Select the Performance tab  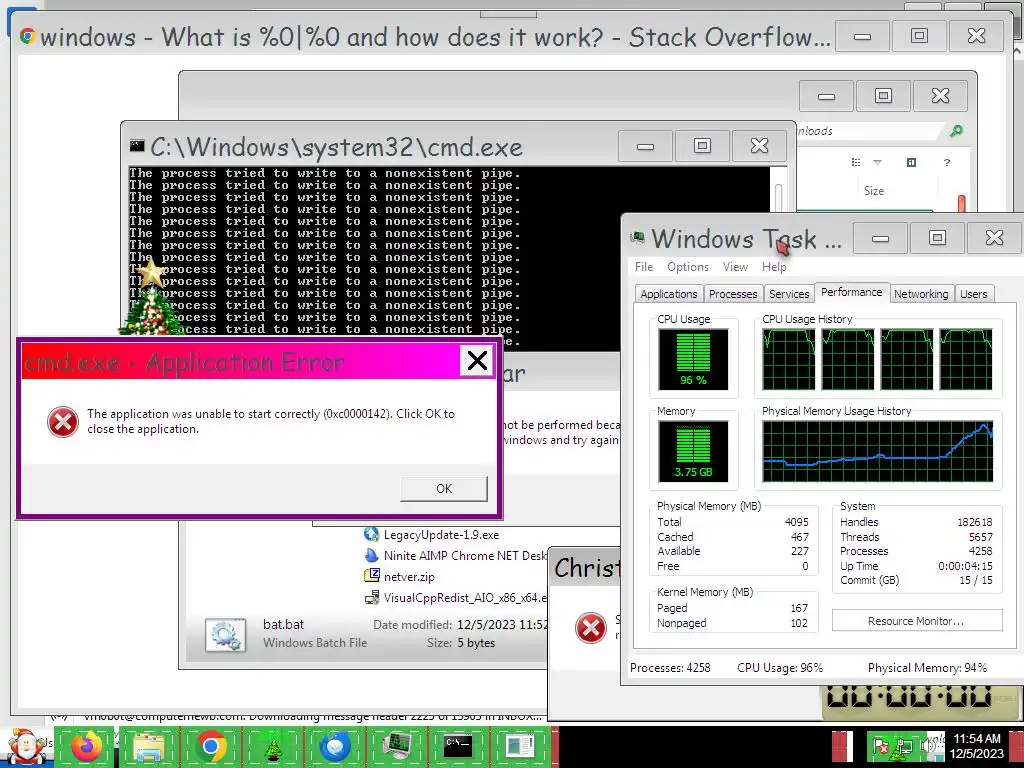click(x=852, y=292)
